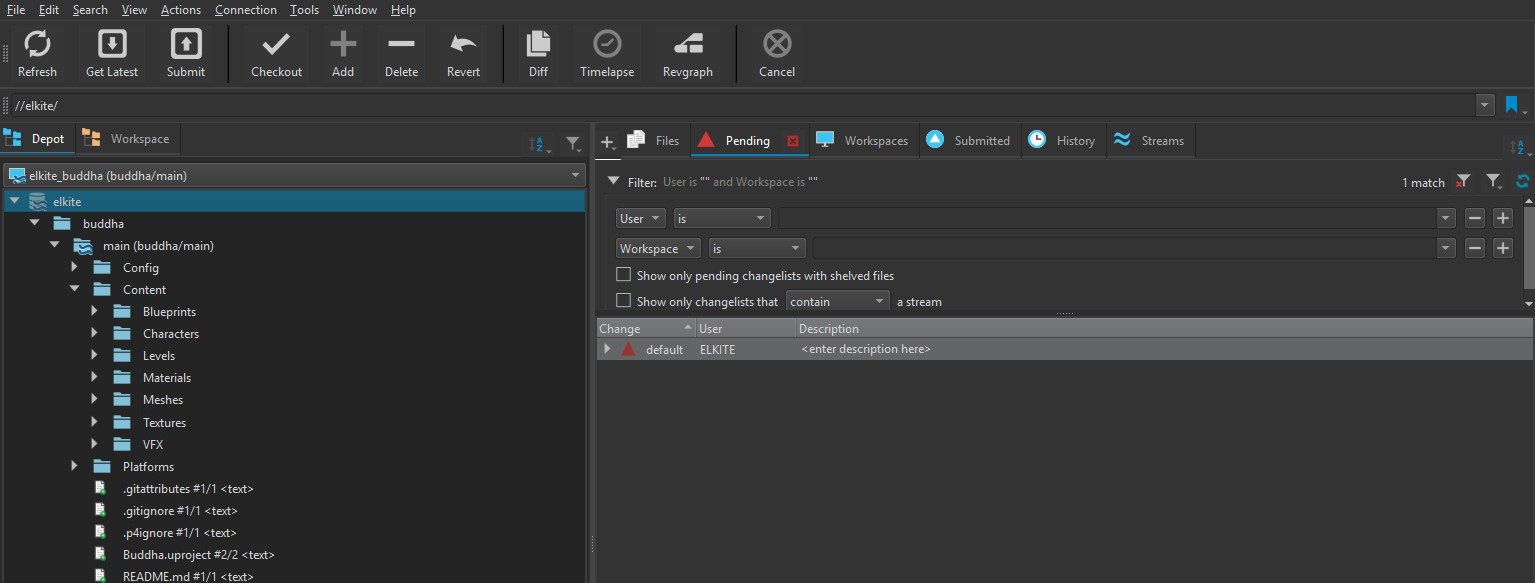1535x583 pixels.
Task: Sort by the User column header
Action: 746,328
